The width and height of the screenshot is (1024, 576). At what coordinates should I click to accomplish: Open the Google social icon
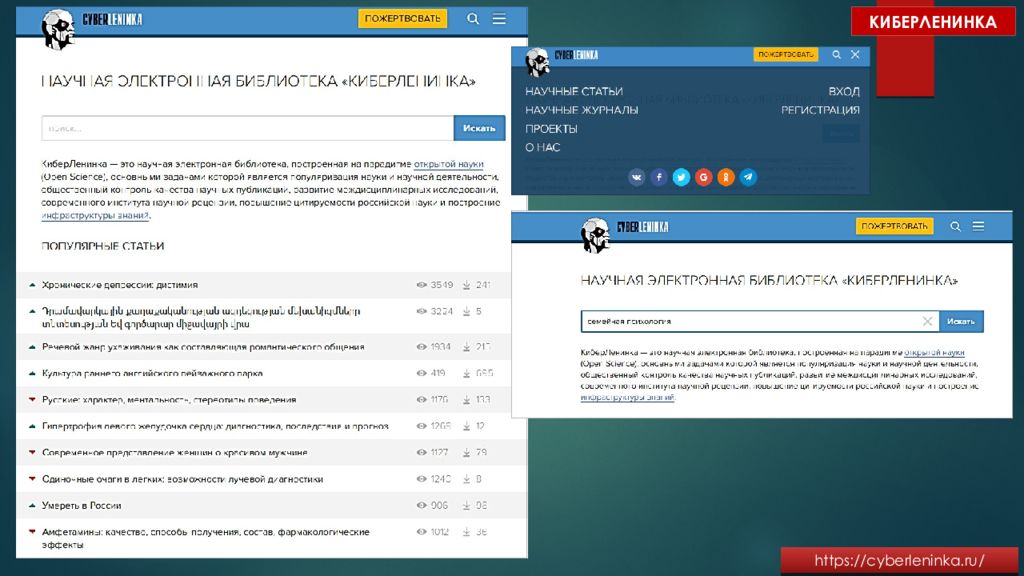pyautogui.click(x=703, y=177)
